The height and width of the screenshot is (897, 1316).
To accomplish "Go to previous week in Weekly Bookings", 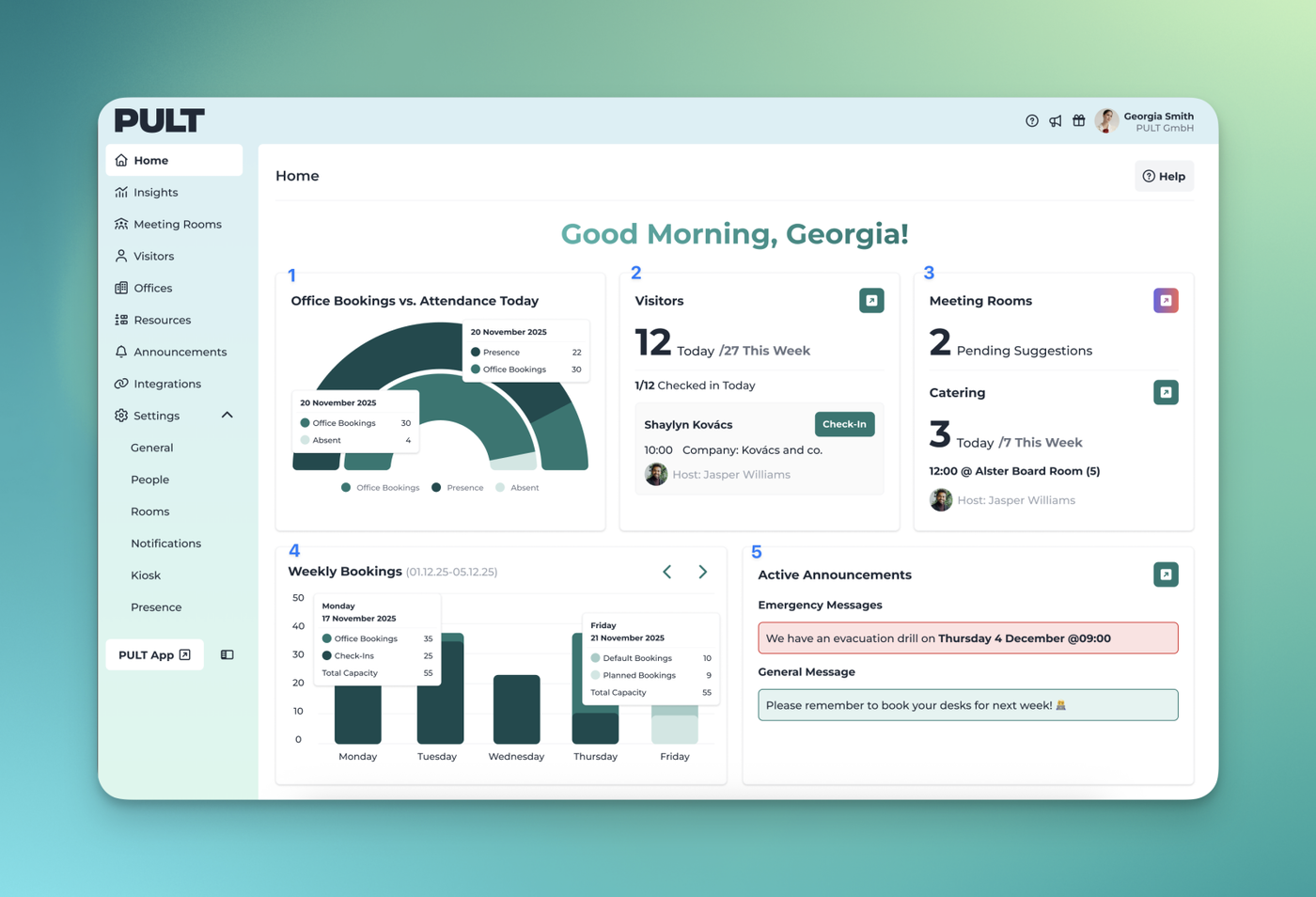I will pyautogui.click(x=667, y=572).
